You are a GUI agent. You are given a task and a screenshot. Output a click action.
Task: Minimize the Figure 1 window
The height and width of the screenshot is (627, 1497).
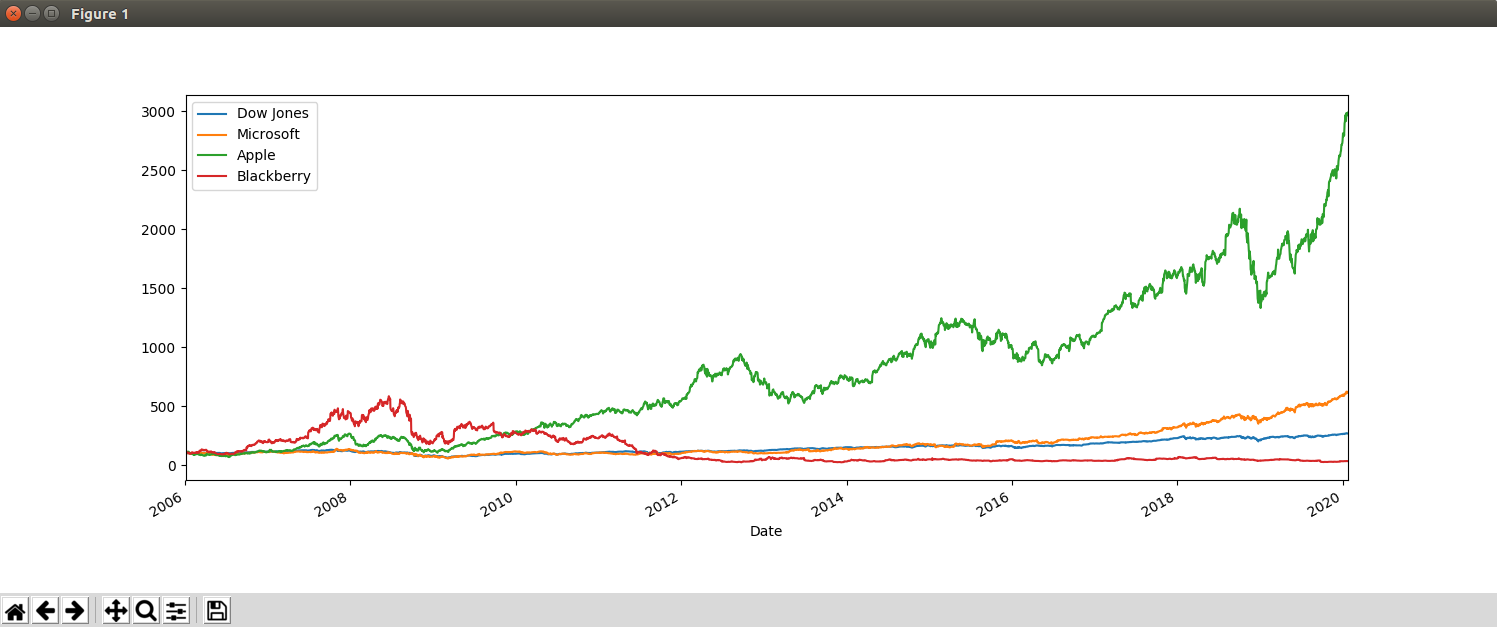click(x=32, y=13)
